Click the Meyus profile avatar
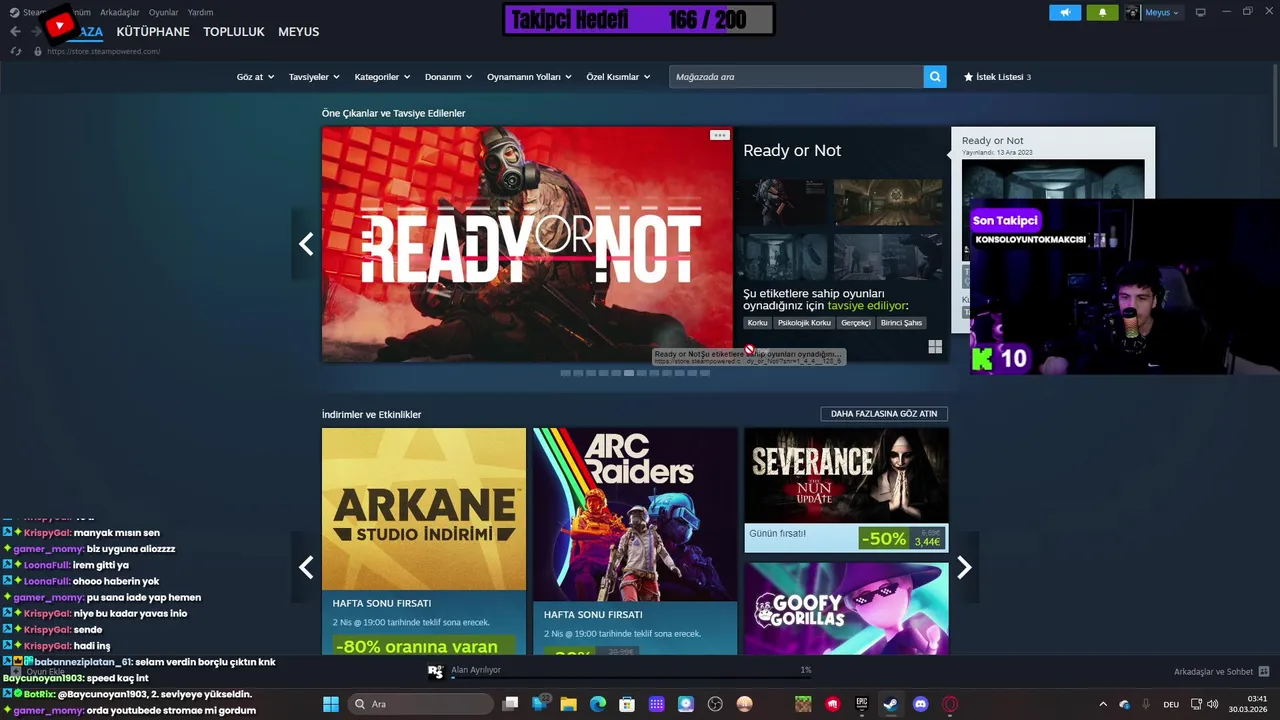The height and width of the screenshot is (720, 1280). tap(1132, 13)
